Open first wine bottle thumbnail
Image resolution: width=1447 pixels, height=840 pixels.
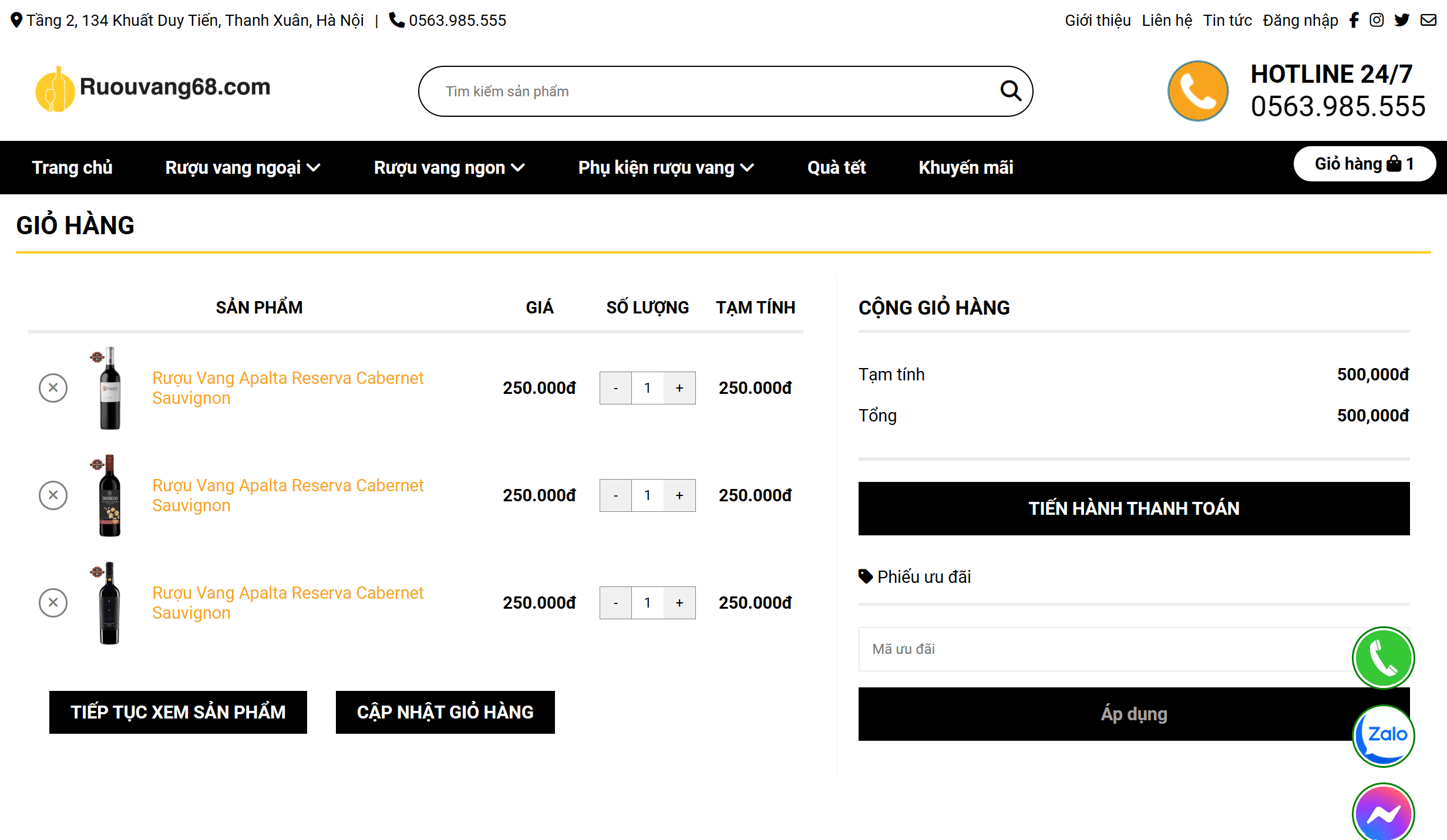tap(109, 388)
